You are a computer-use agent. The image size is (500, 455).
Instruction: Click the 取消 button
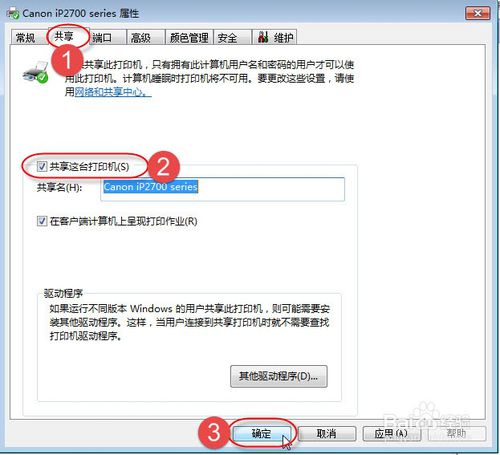[327, 433]
